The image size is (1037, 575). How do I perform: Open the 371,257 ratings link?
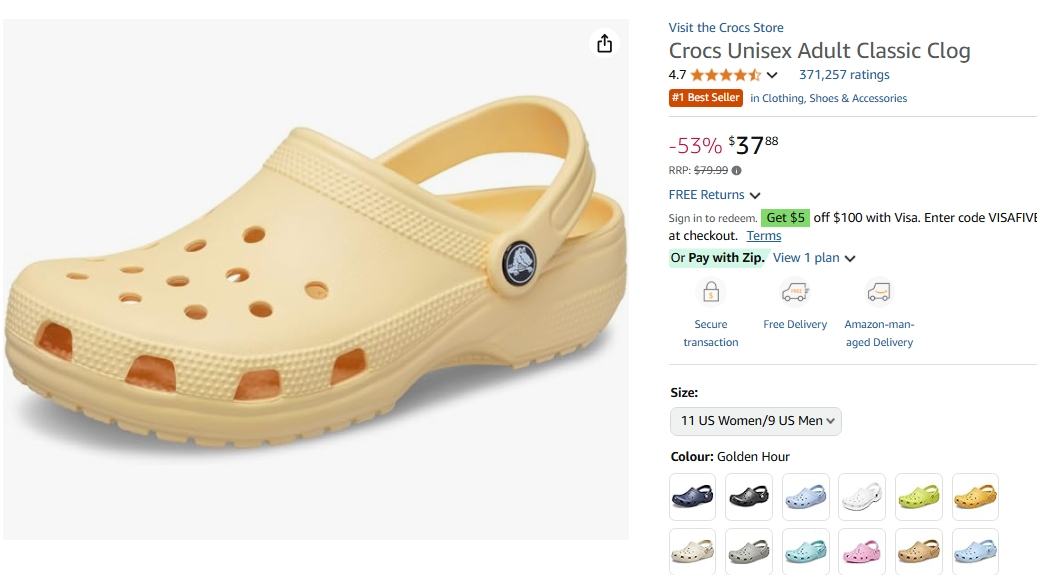click(x=844, y=75)
